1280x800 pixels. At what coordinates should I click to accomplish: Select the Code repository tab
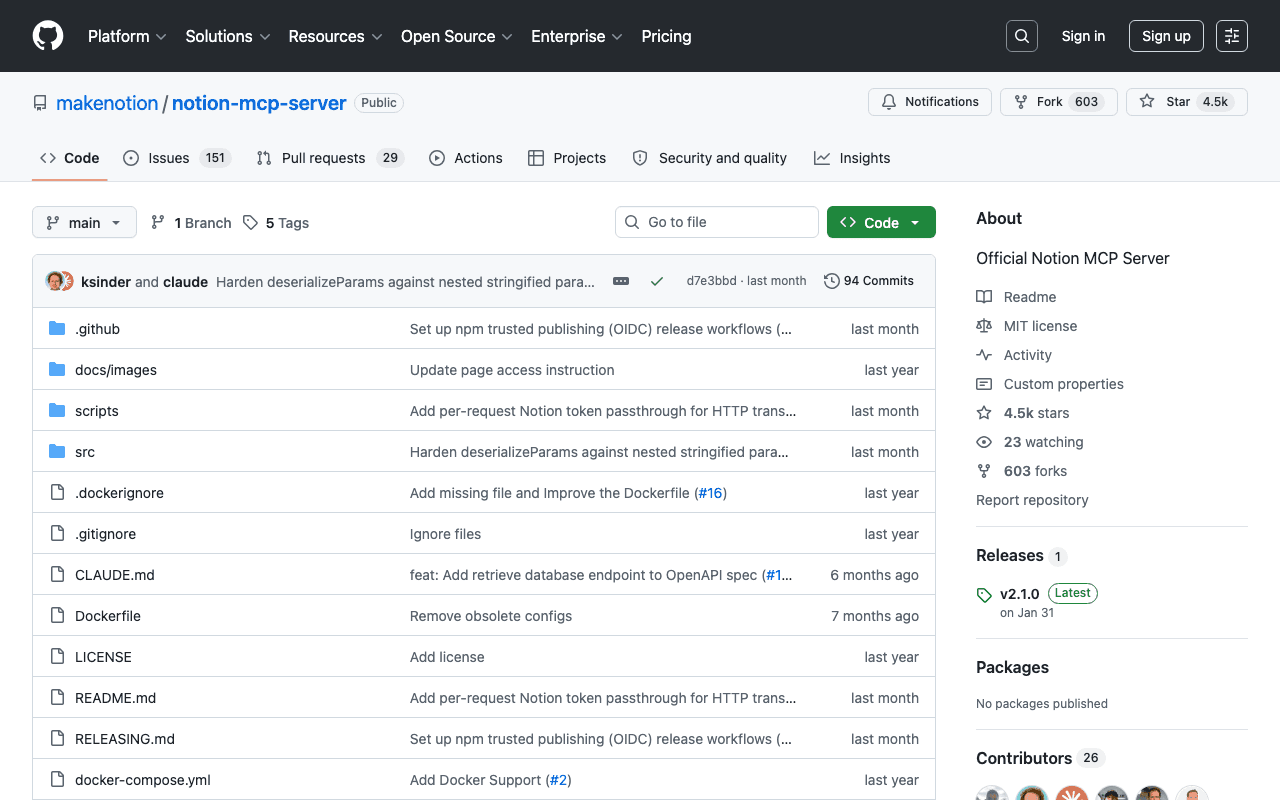(70, 158)
